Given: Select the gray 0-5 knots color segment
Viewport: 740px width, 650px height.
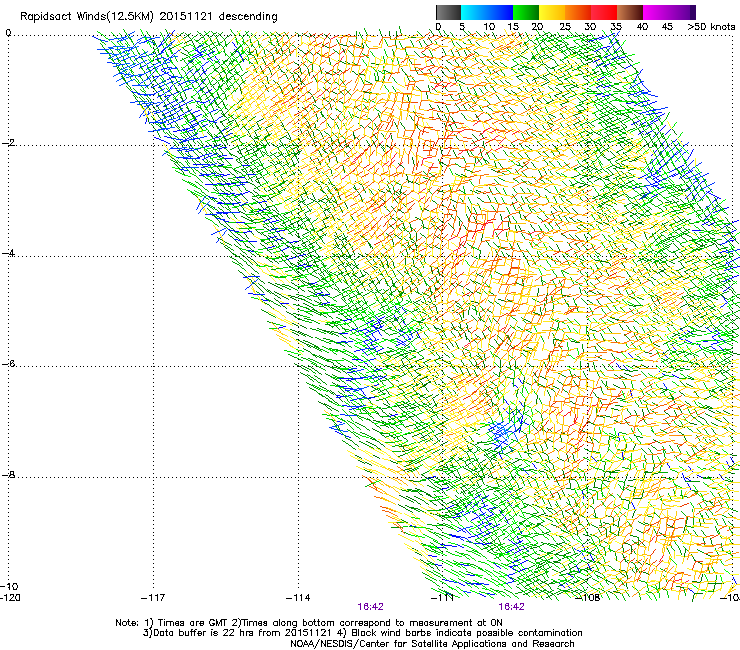Looking at the screenshot, I should tap(448, 12).
